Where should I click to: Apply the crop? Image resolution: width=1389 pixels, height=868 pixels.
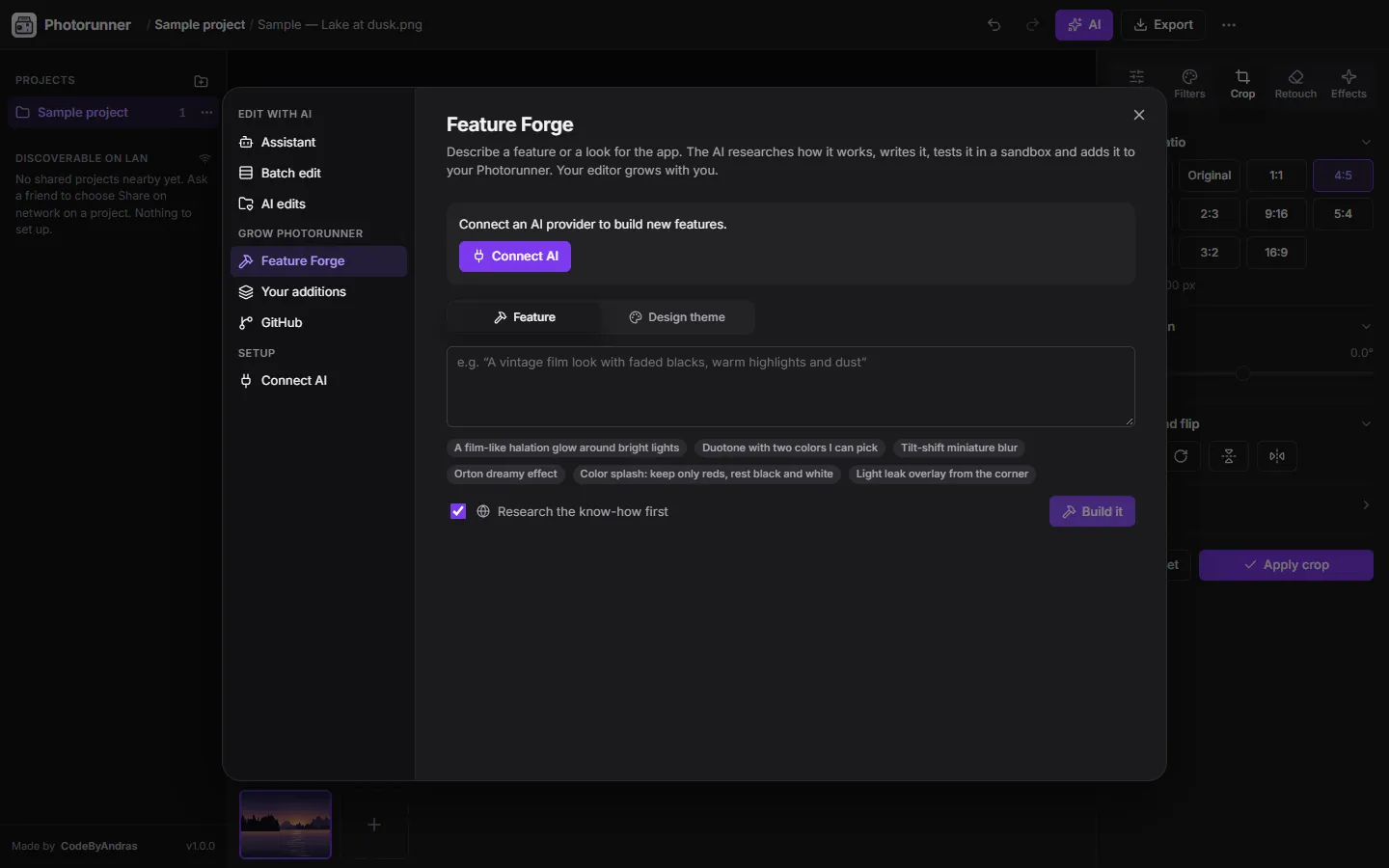pyautogui.click(x=1286, y=565)
